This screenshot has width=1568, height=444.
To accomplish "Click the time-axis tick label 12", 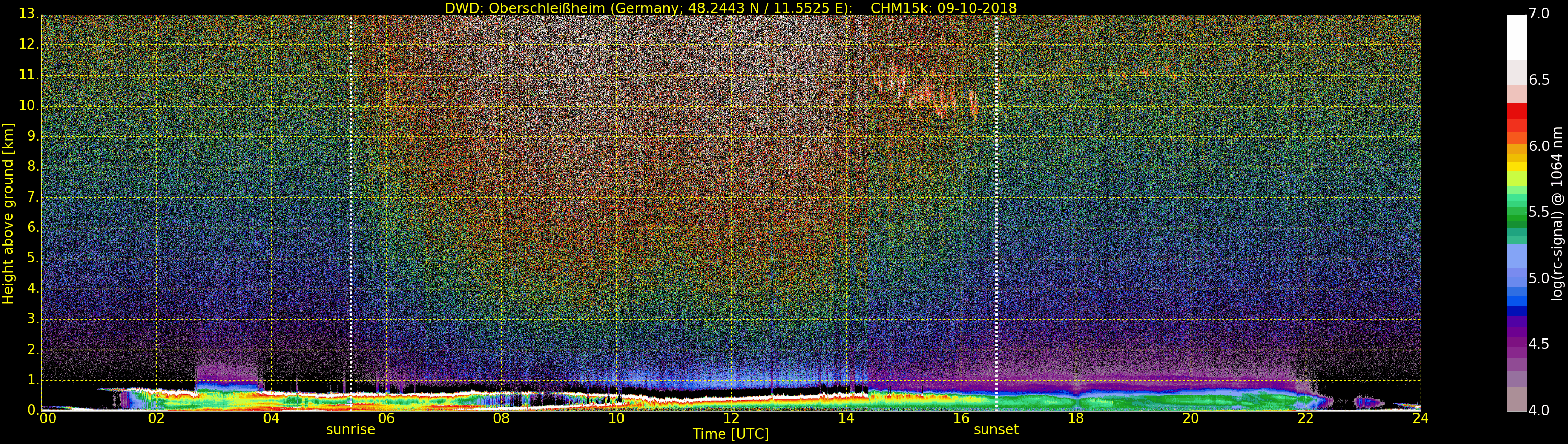I will click(x=731, y=418).
